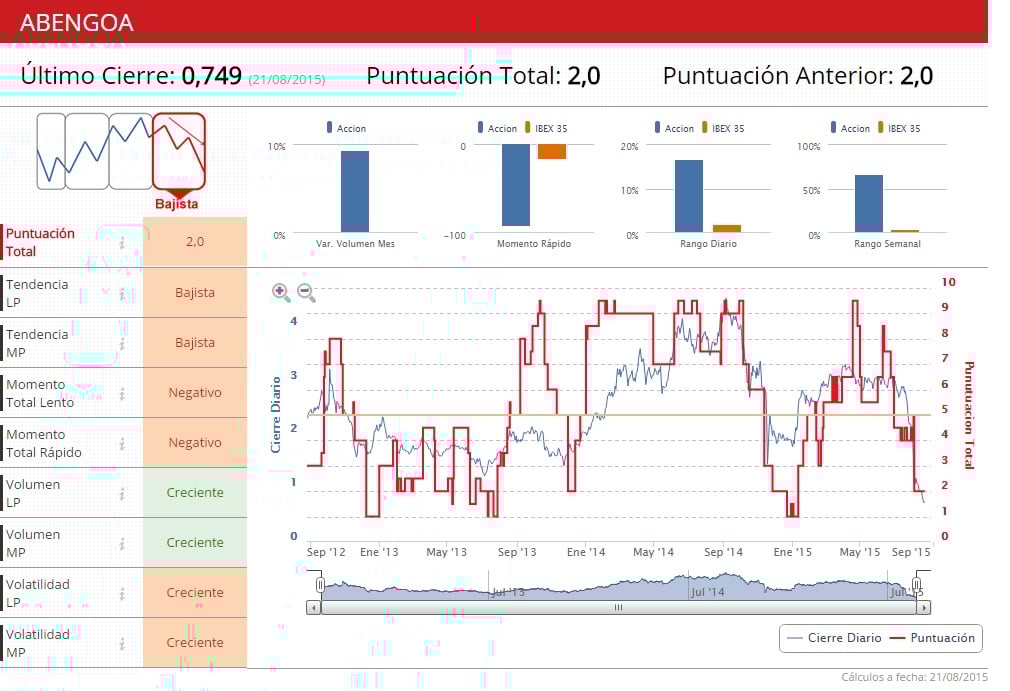Open info icon for Tendencia MP row
Viewport: 1010px width, 691px height.
click(x=122, y=343)
